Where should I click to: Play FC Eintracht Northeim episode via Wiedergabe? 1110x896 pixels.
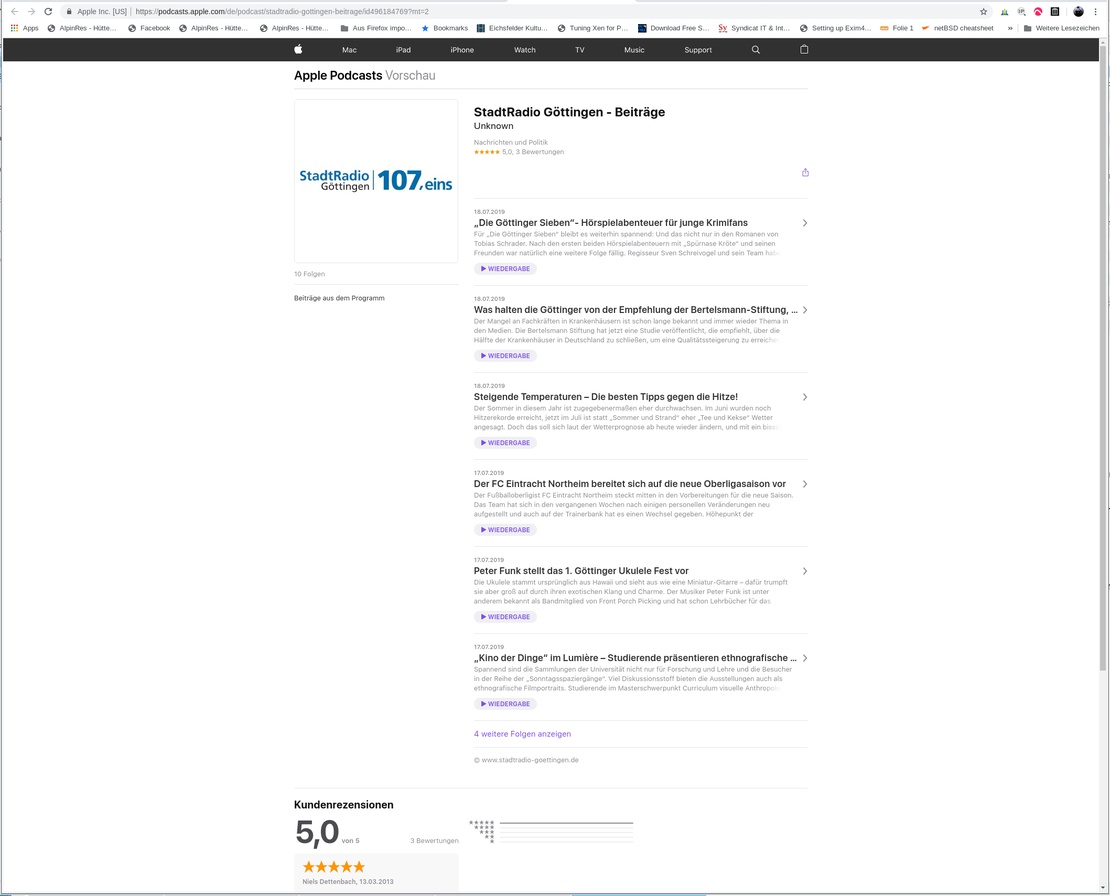[x=505, y=530]
